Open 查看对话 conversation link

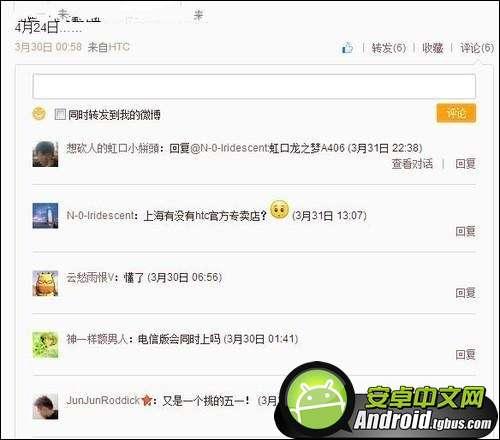pos(412,164)
